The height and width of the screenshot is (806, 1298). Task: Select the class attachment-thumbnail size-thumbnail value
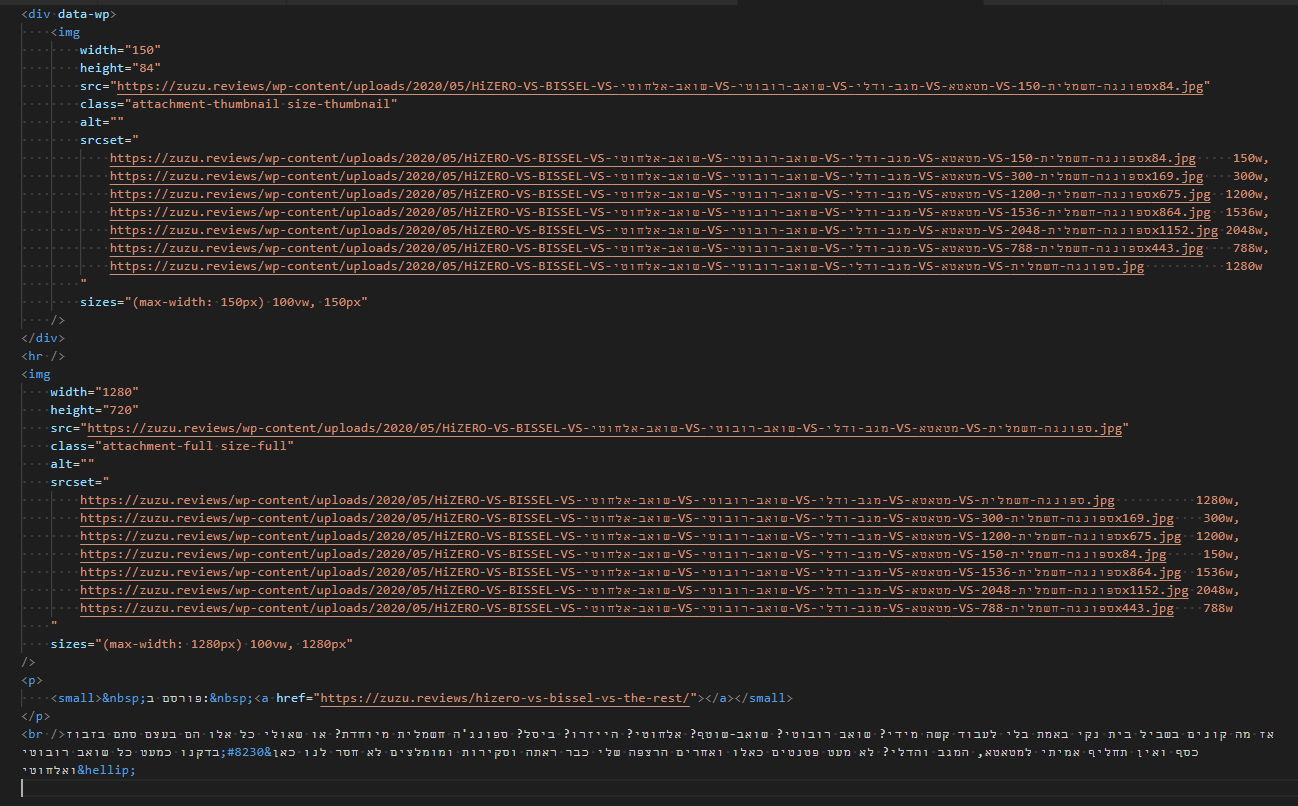tap(262, 105)
